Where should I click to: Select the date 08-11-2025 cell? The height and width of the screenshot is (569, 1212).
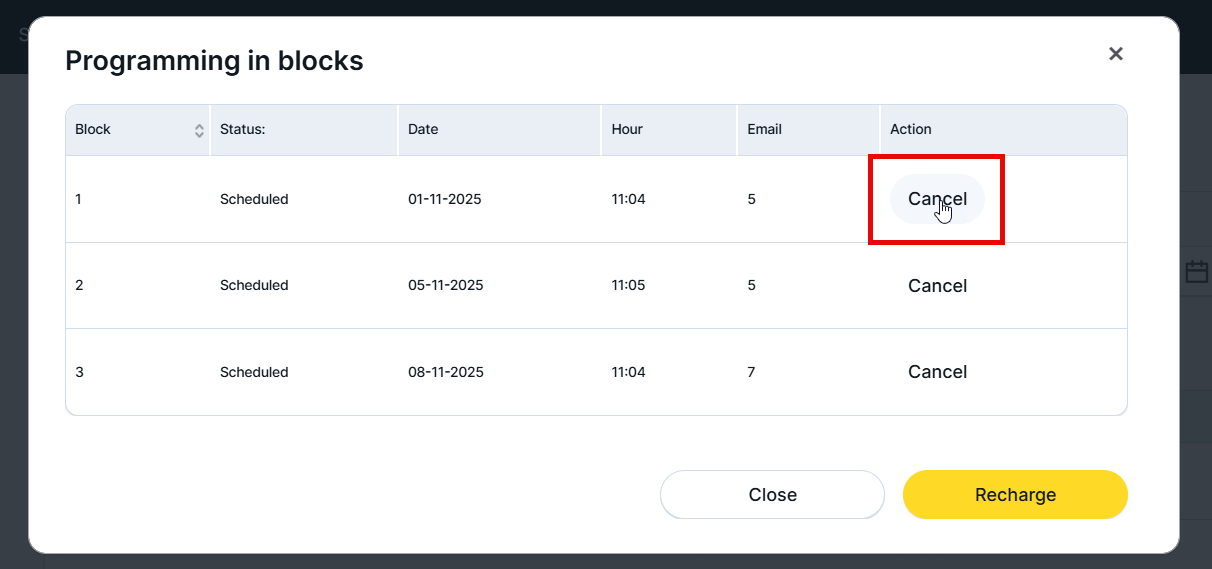446,372
